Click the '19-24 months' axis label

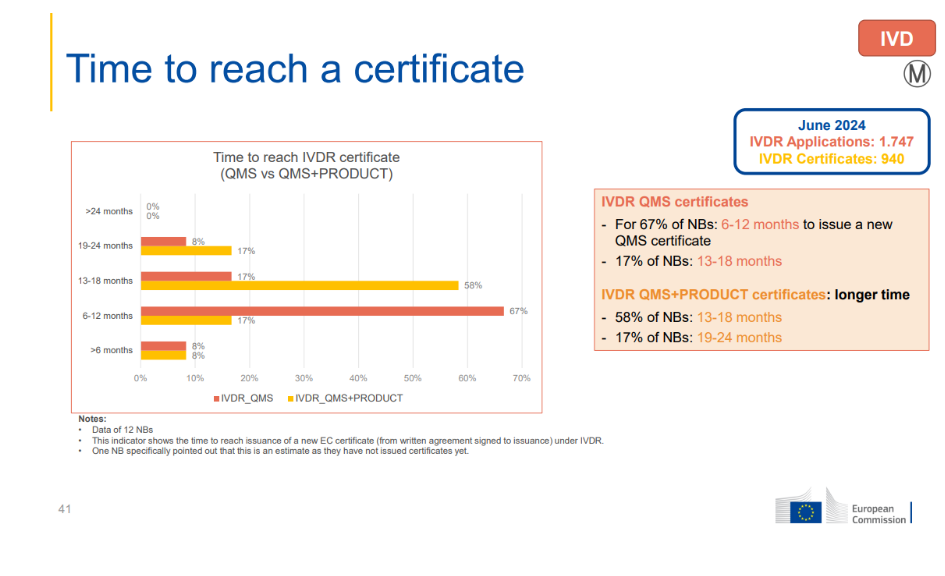coord(106,246)
